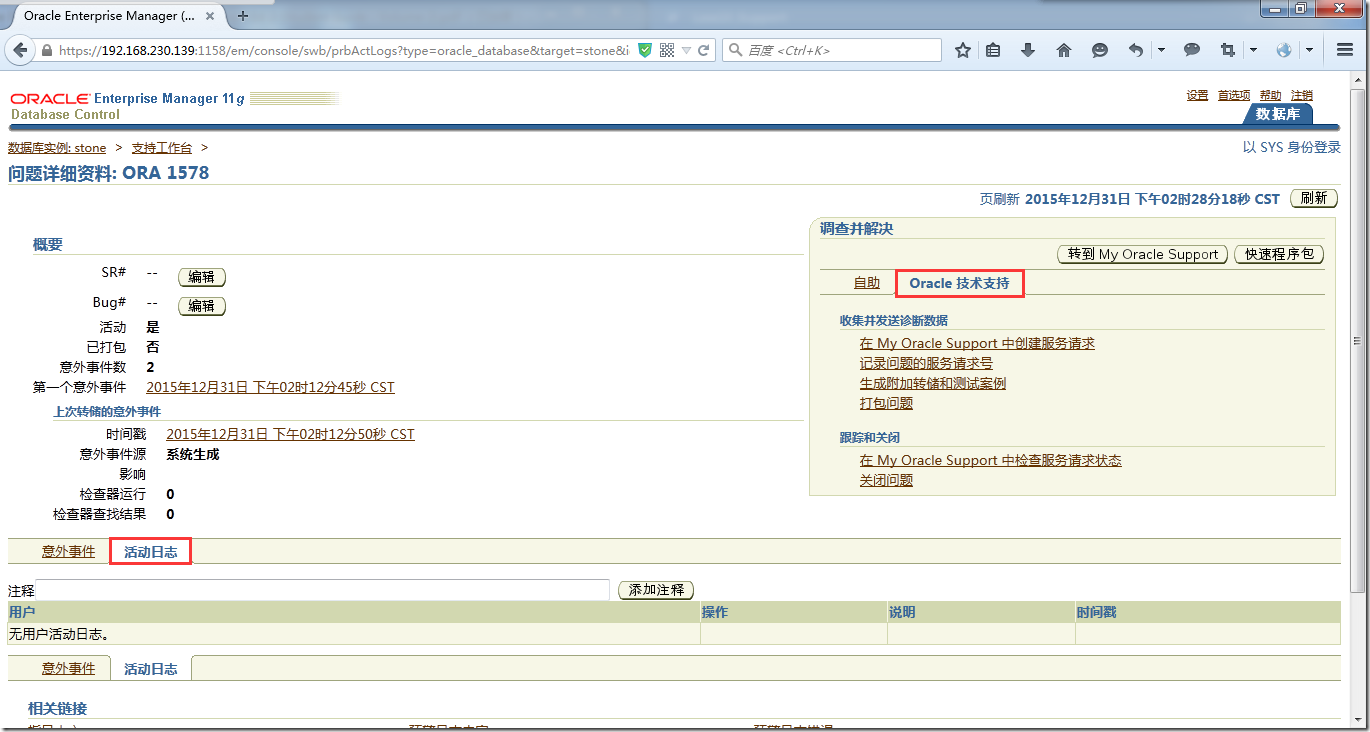1370x732 pixels.
Task: Go back with the browser back arrow
Action: point(20,50)
